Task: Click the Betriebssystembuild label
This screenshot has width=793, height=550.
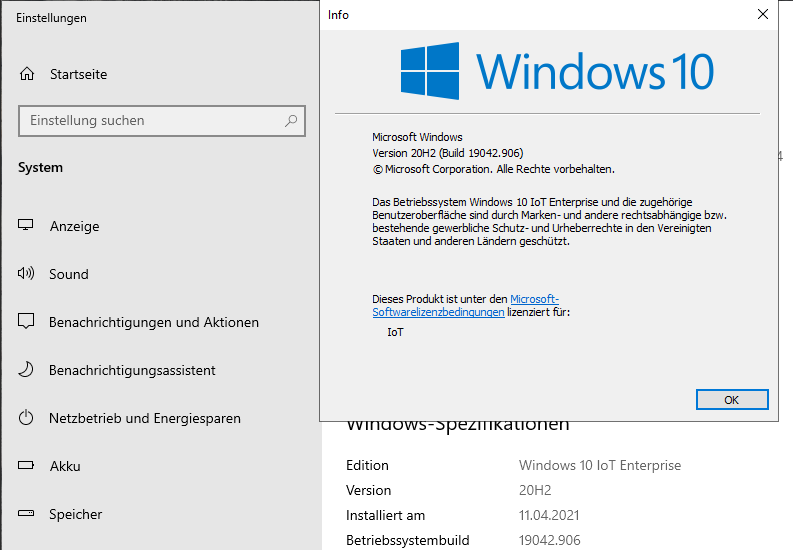Action: click(x=408, y=540)
